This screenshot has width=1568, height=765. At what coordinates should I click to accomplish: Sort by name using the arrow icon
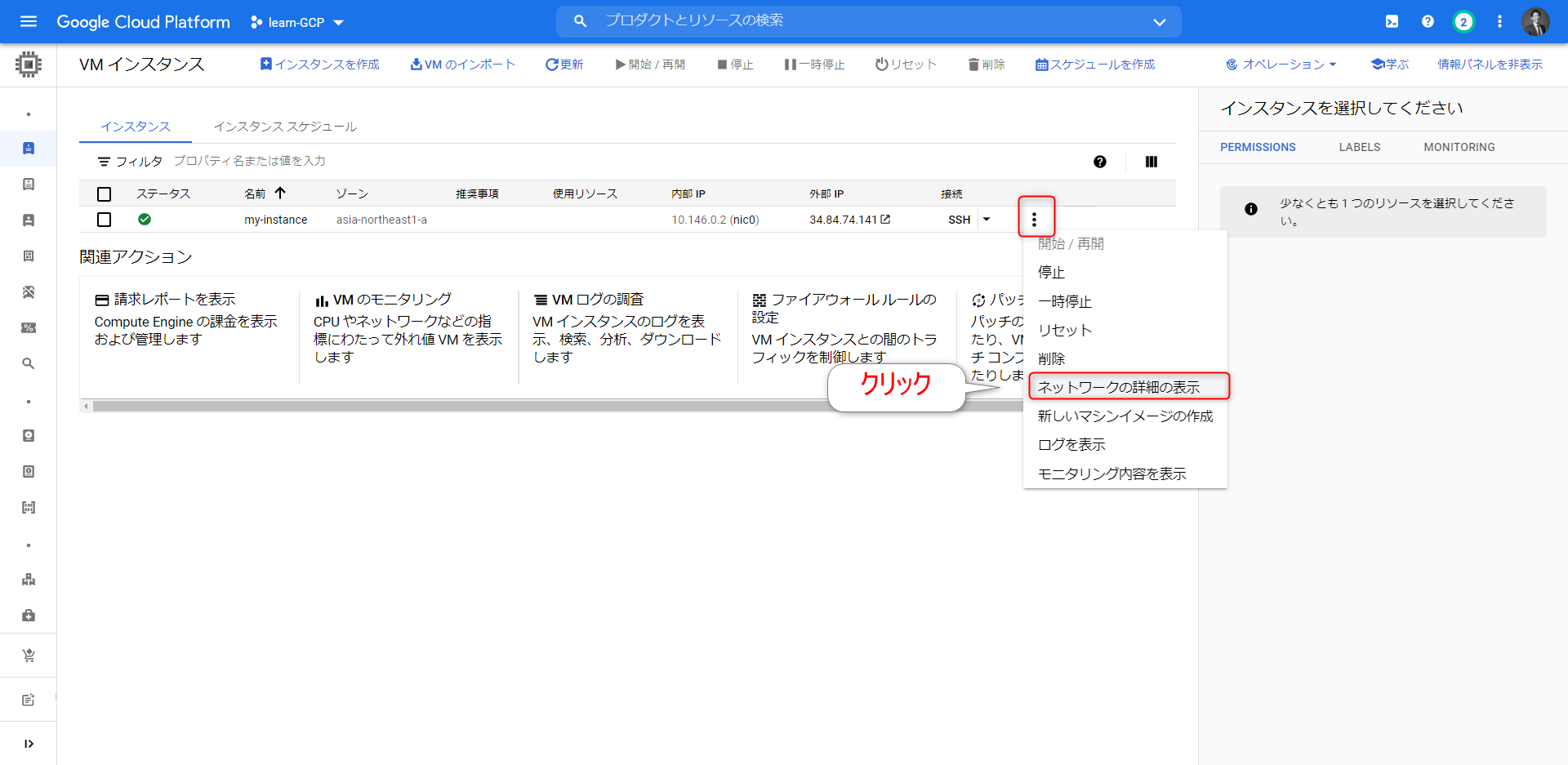click(280, 193)
